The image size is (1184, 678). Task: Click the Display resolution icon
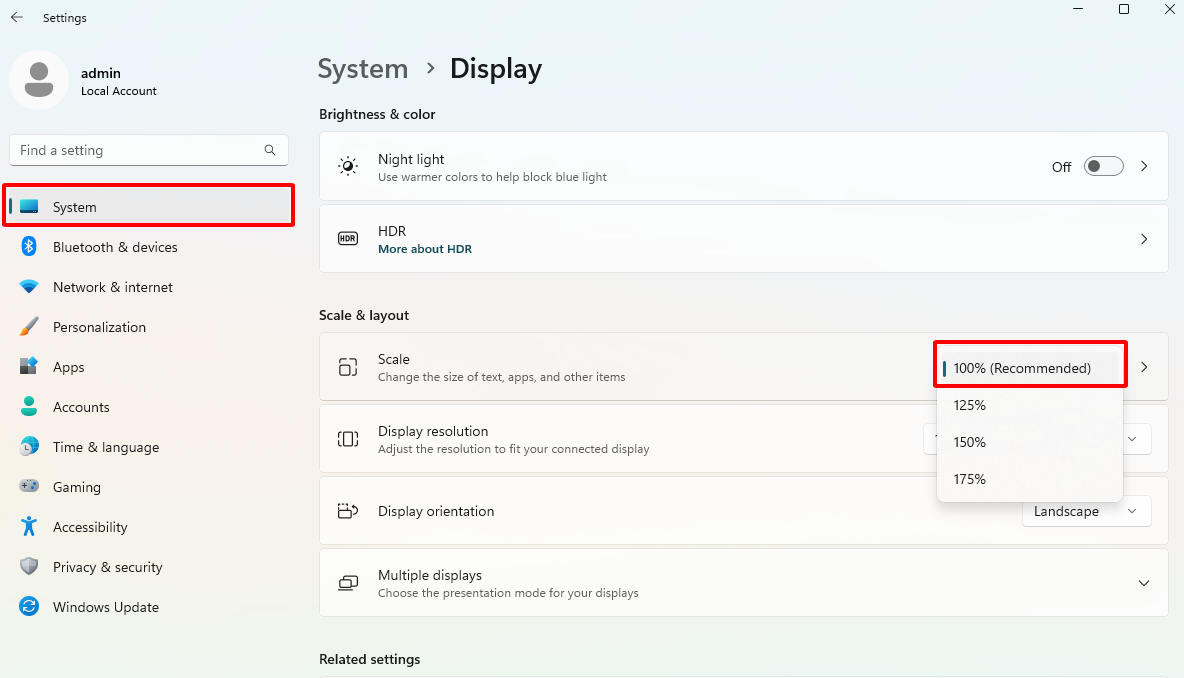[347, 439]
